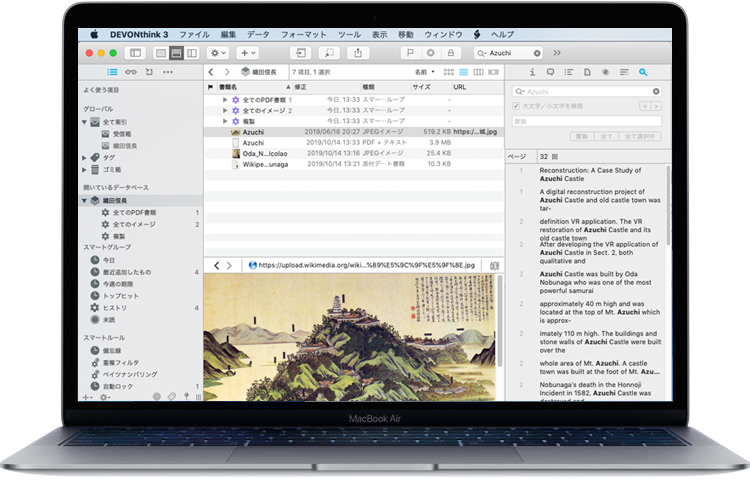Switch to cover flow view
The image size is (750, 485).
(494, 72)
